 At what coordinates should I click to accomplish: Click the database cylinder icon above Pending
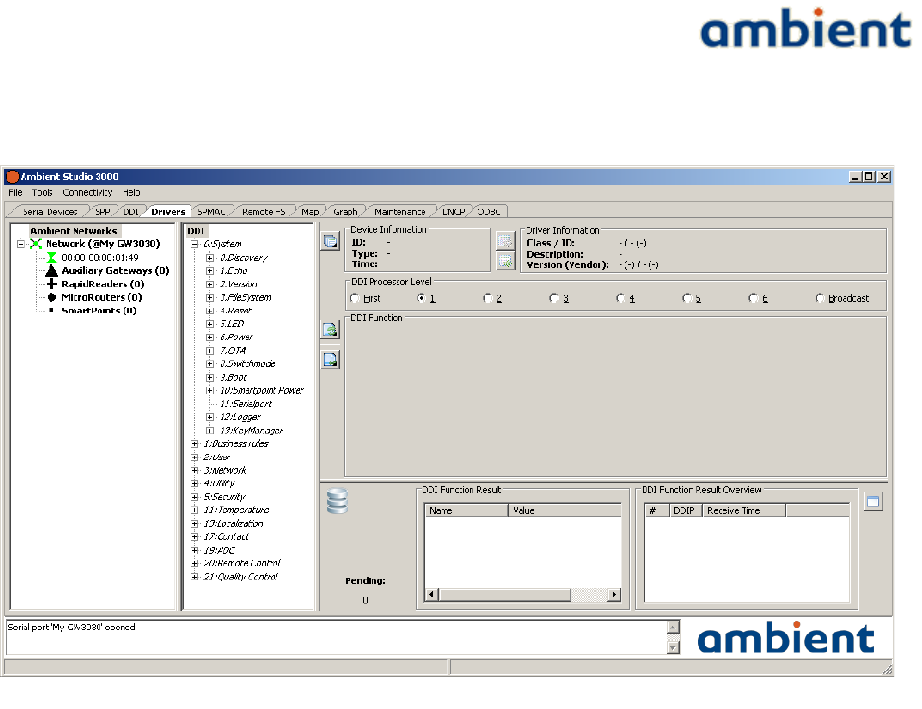tap(338, 501)
